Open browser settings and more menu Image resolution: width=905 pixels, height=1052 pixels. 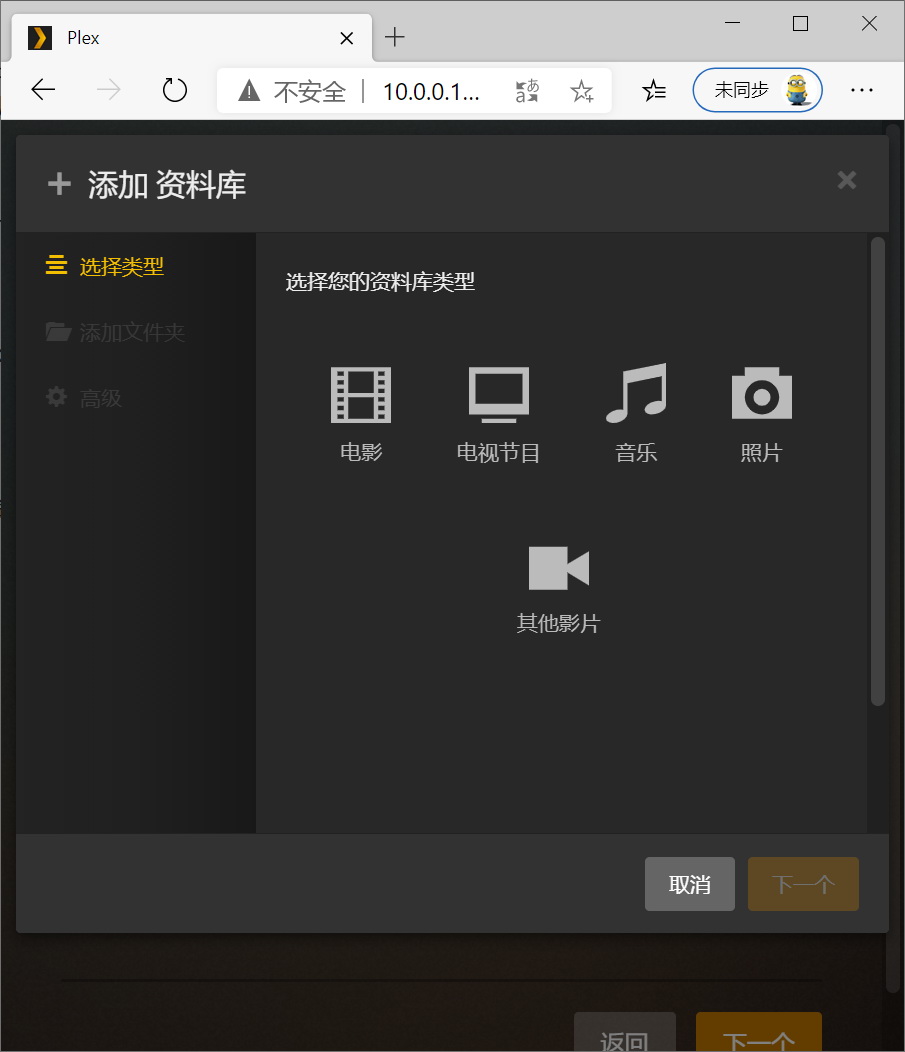861,90
